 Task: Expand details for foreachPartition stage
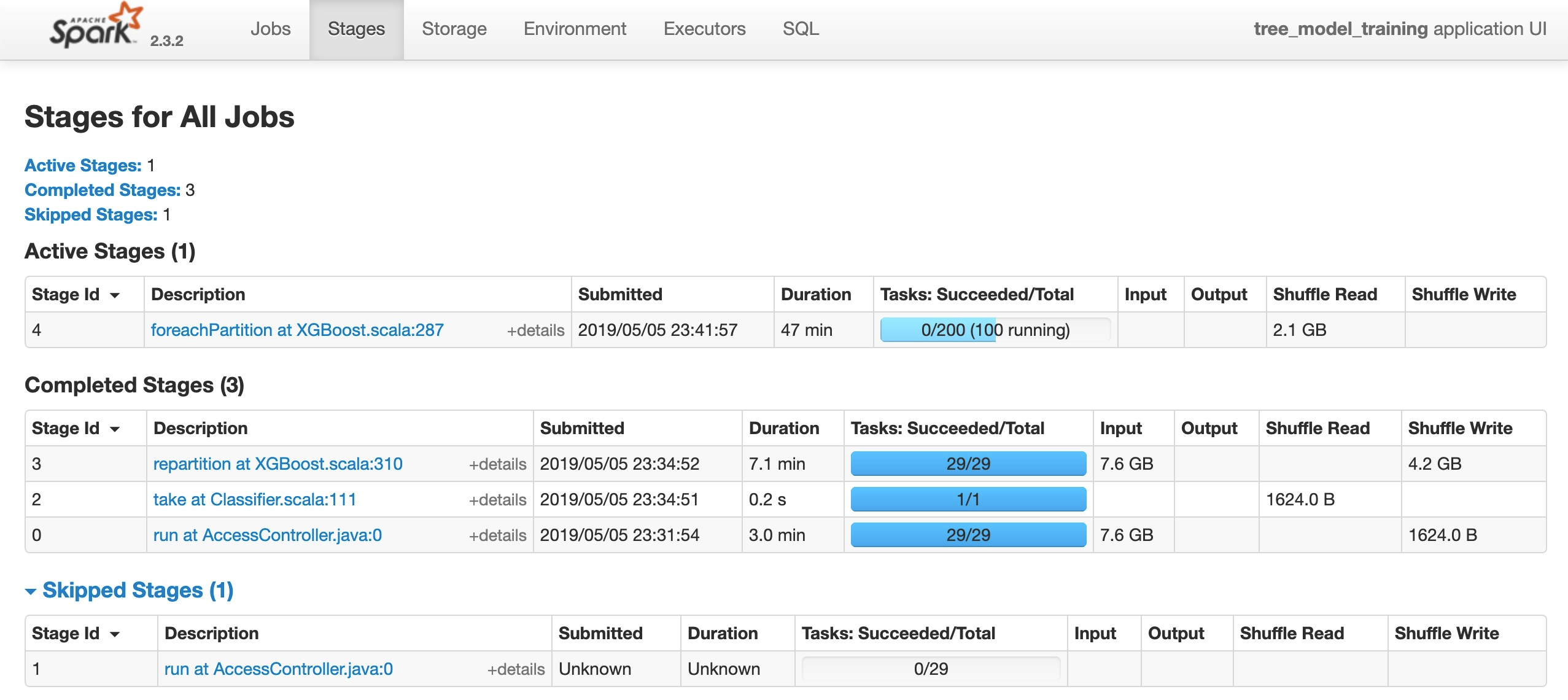[x=535, y=330]
